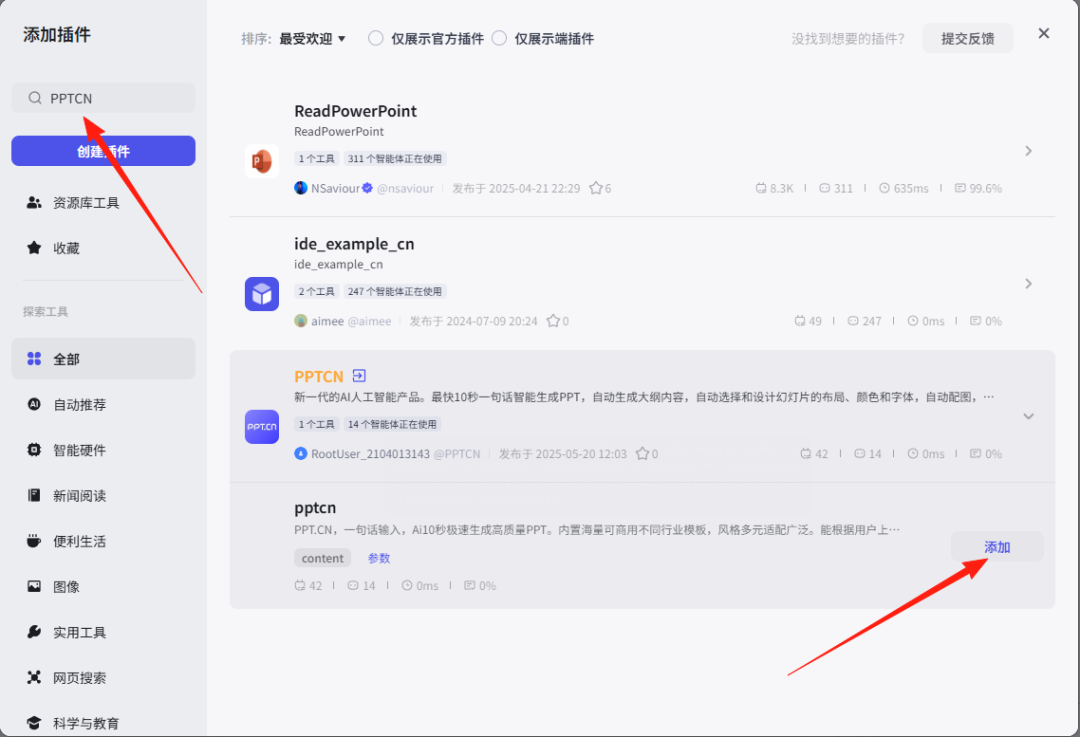Click aimee author avatar
Screen dimensions: 1080x737
301,321
